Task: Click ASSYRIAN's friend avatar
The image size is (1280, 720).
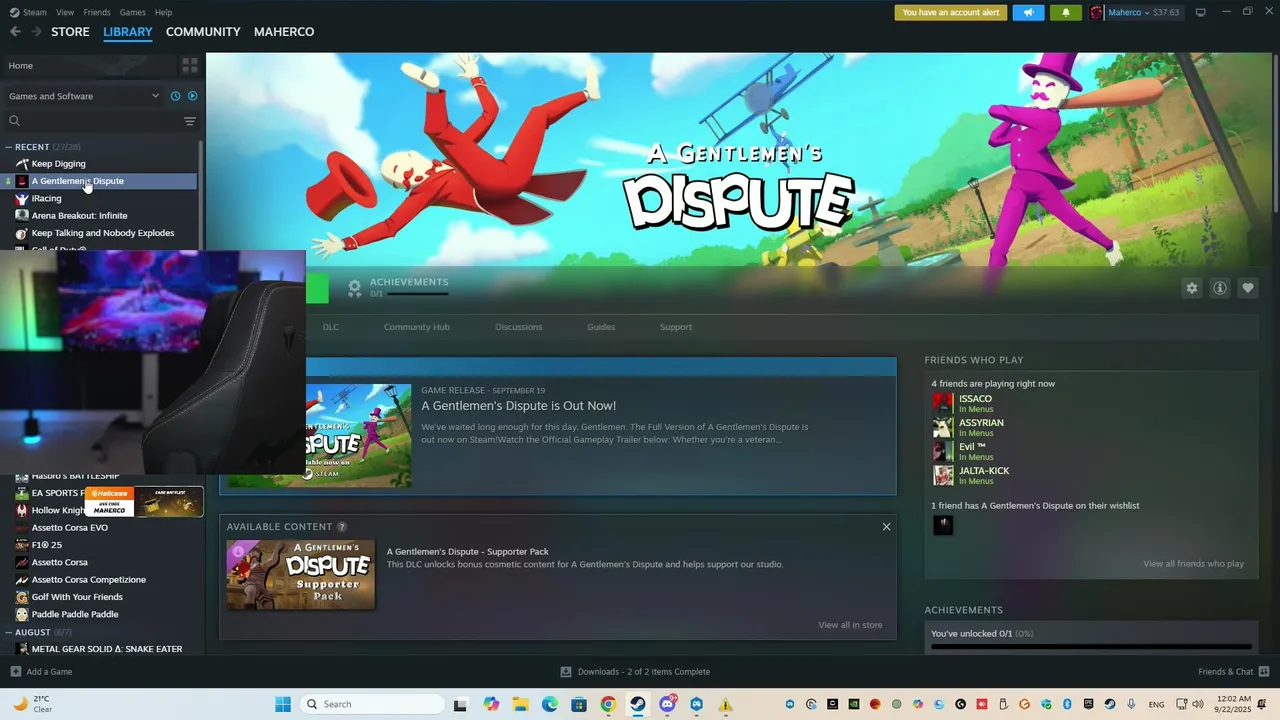Action: [x=943, y=427]
